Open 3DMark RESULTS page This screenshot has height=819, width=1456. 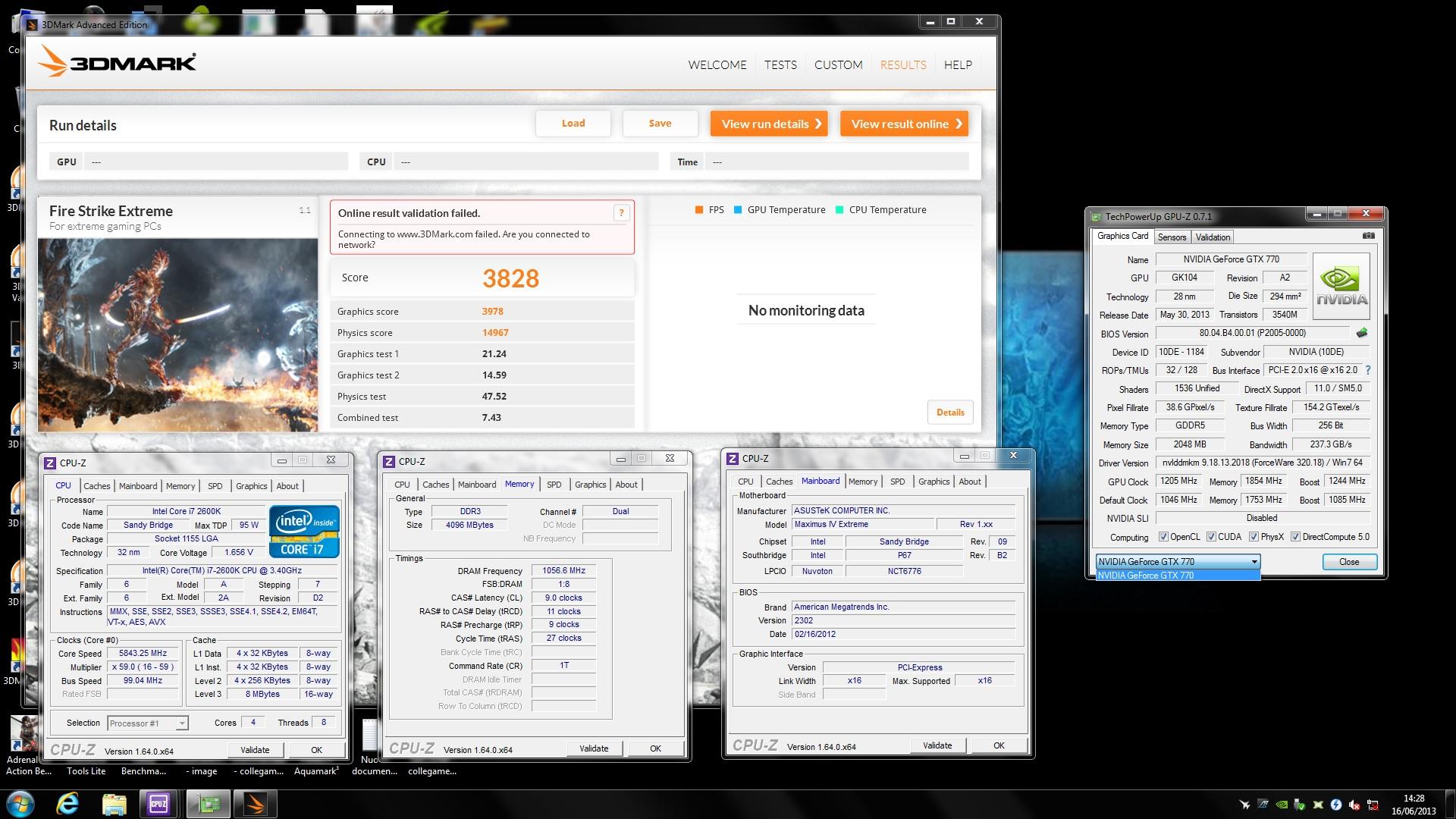point(903,65)
